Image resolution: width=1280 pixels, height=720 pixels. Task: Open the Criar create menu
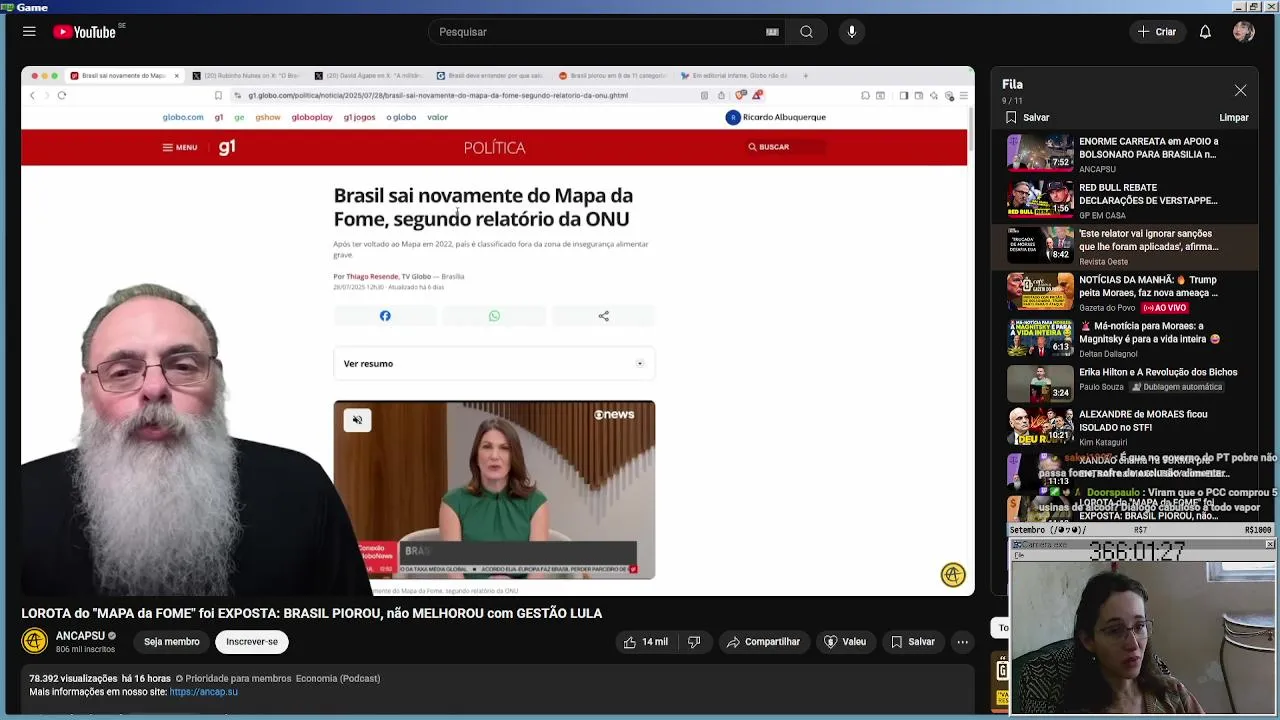pos(1157,32)
